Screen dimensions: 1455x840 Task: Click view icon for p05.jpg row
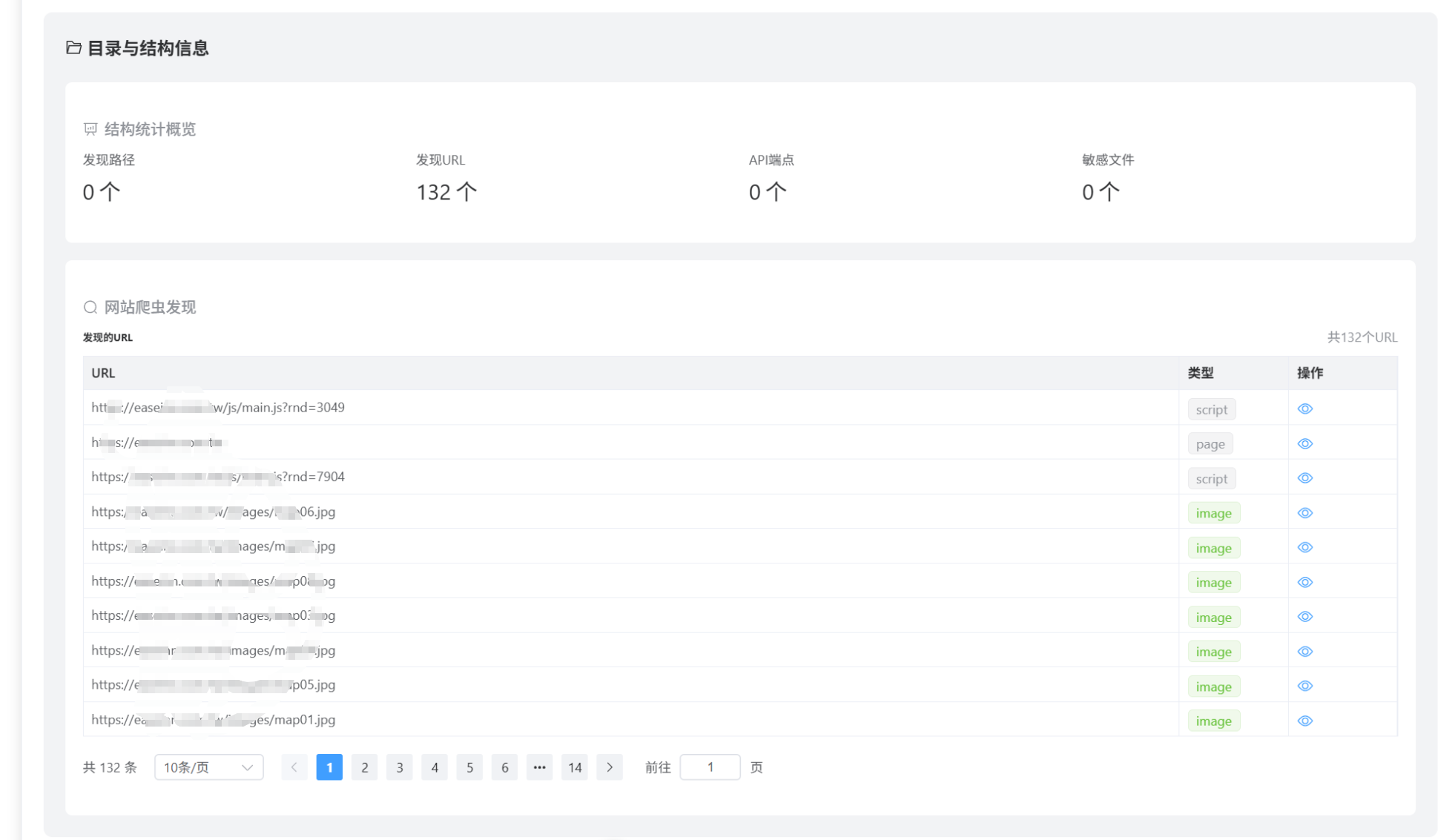[x=1304, y=686]
